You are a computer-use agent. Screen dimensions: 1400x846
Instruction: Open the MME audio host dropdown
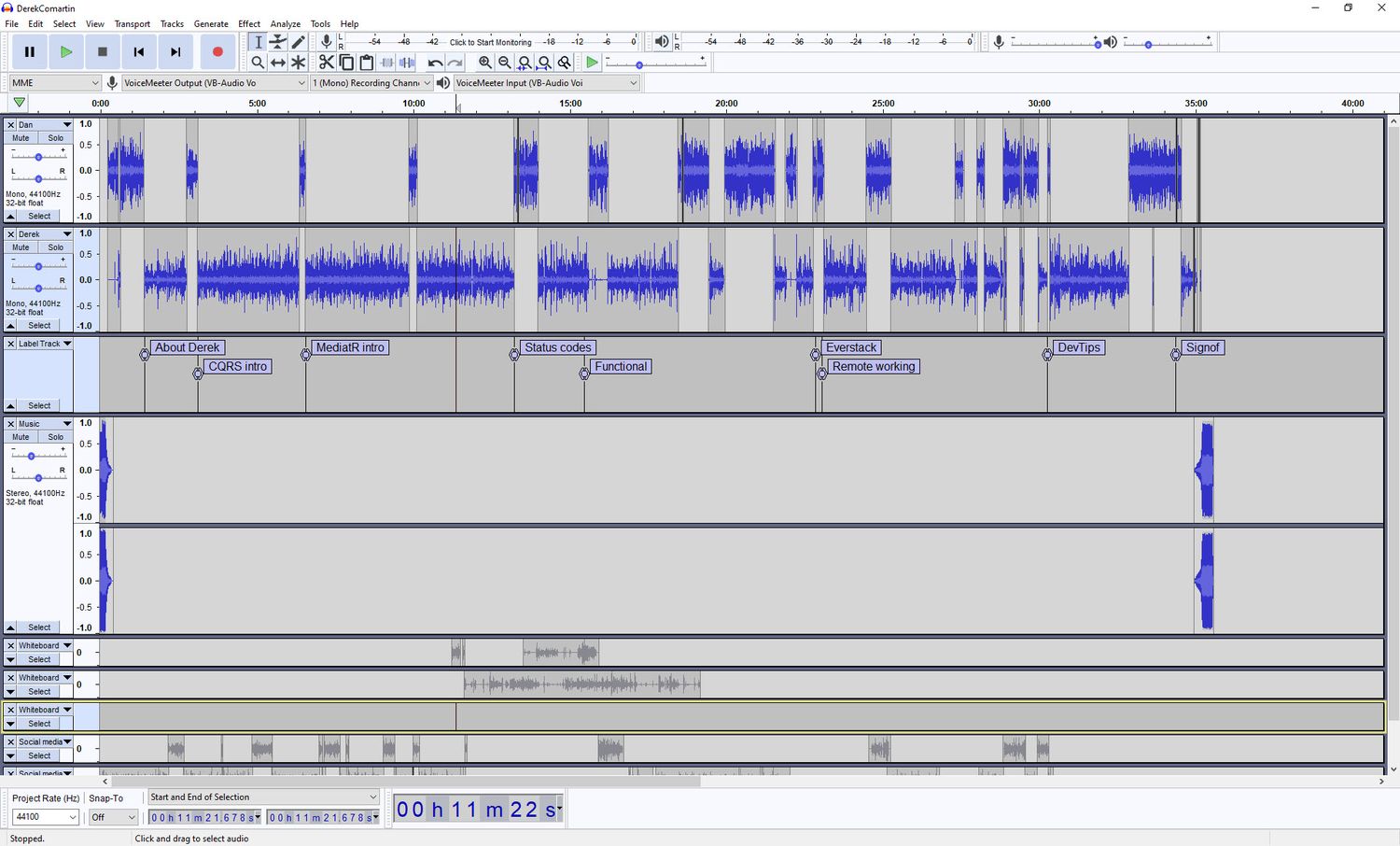click(54, 83)
